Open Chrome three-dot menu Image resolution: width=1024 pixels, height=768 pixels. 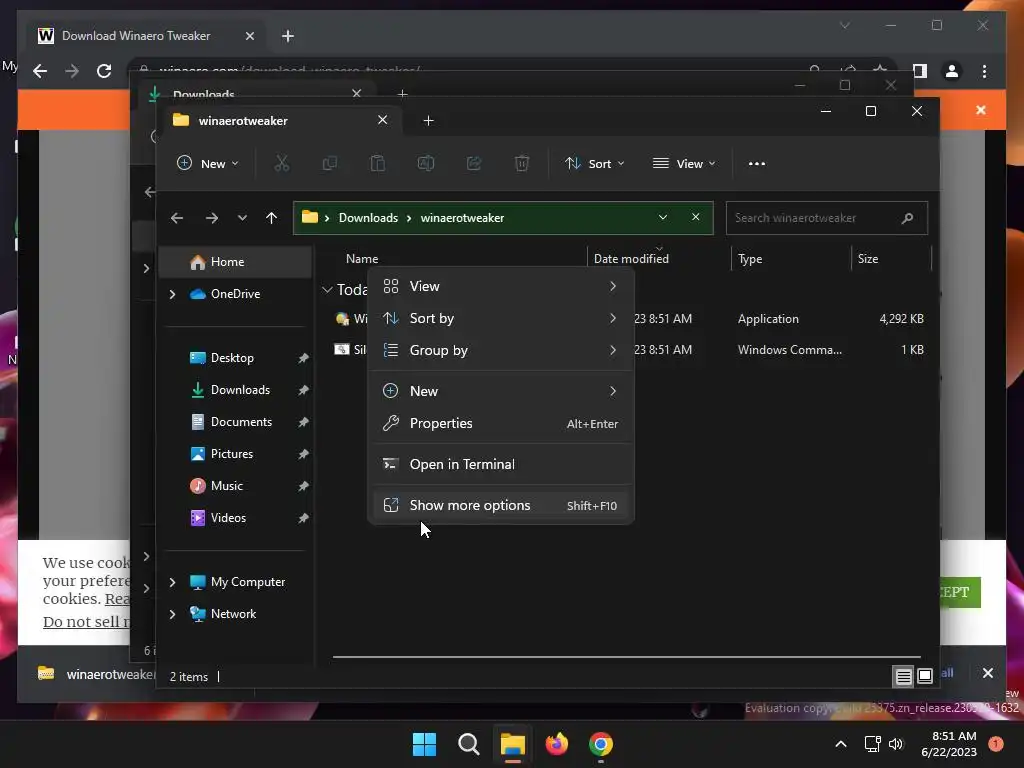point(984,71)
